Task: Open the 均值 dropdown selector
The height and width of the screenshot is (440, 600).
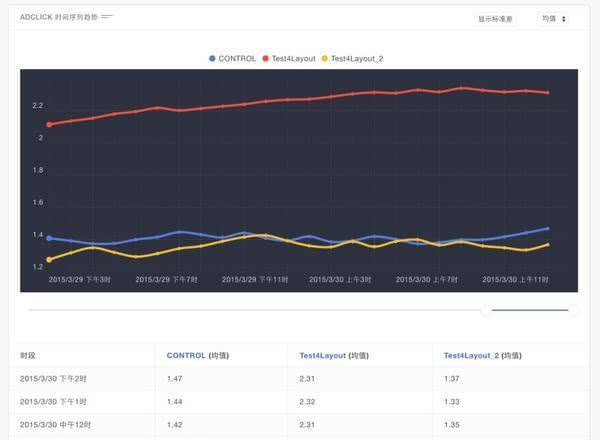Action: coord(553,18)
